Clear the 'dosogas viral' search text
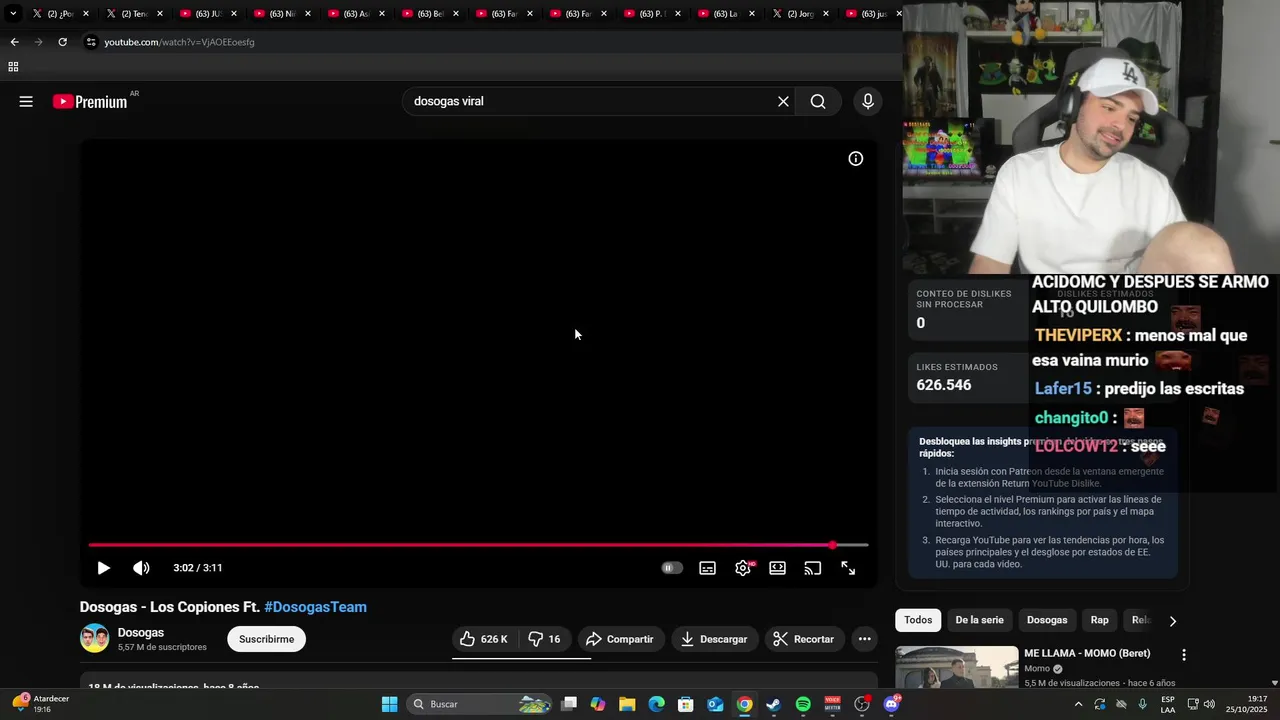The image size is (1280, 720). [783, 101]
